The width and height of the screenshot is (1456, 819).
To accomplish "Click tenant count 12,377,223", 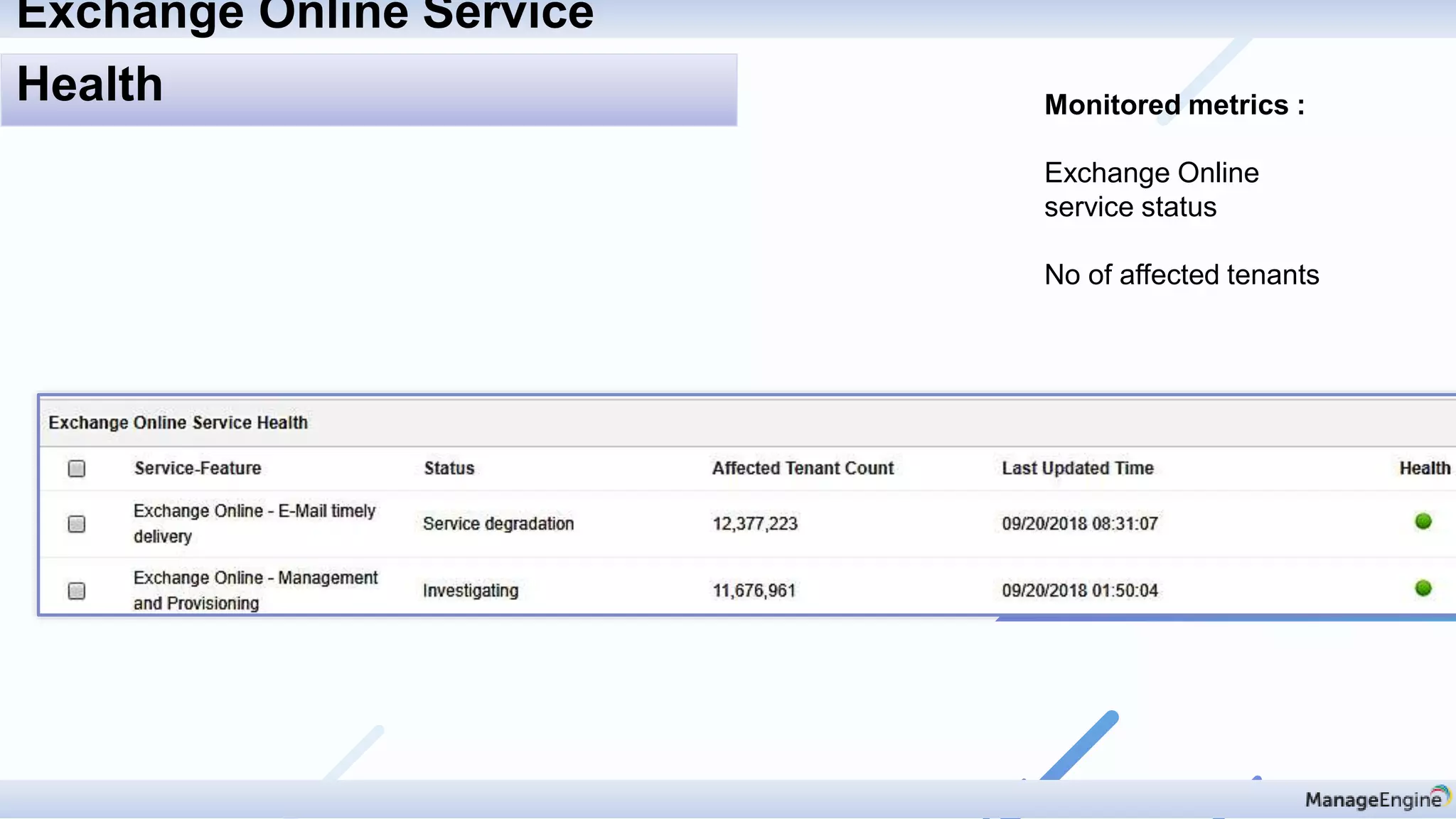I will pyautogui.click(x=755, y=524).
